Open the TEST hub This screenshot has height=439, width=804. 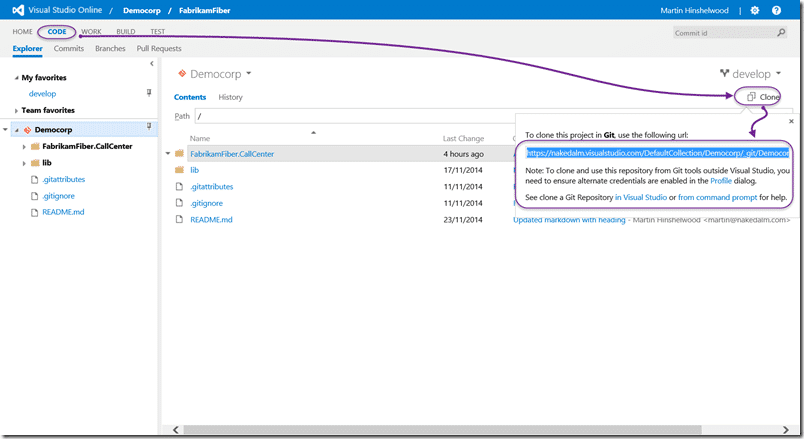pos(157,31)
